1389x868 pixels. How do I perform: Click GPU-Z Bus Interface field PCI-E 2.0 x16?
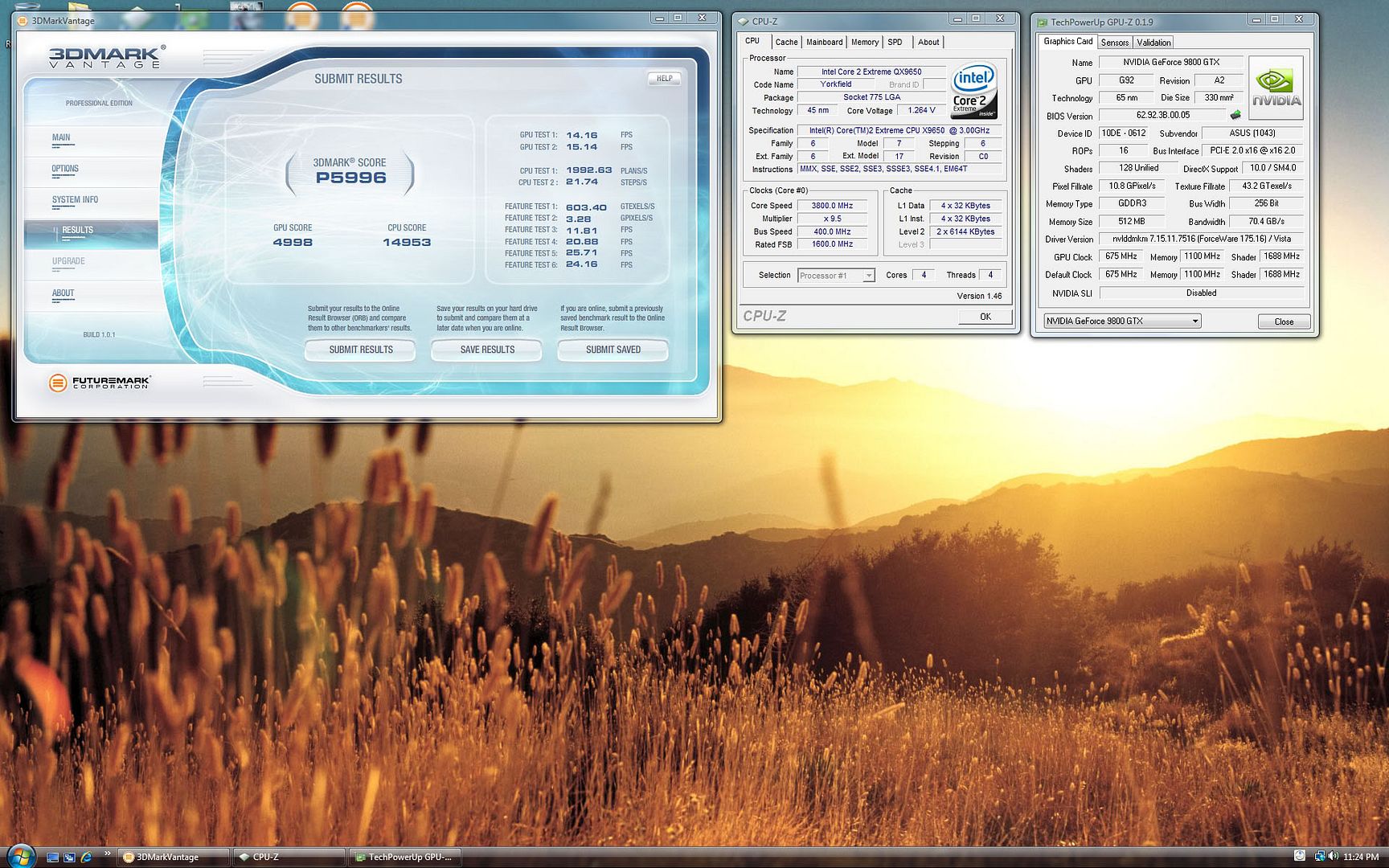click(x=1252, y=150)
